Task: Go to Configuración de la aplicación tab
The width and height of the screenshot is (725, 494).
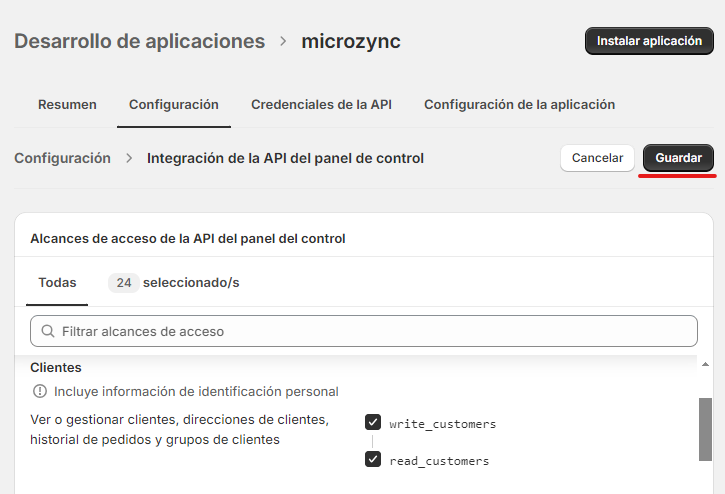Action: pos(519,104)
